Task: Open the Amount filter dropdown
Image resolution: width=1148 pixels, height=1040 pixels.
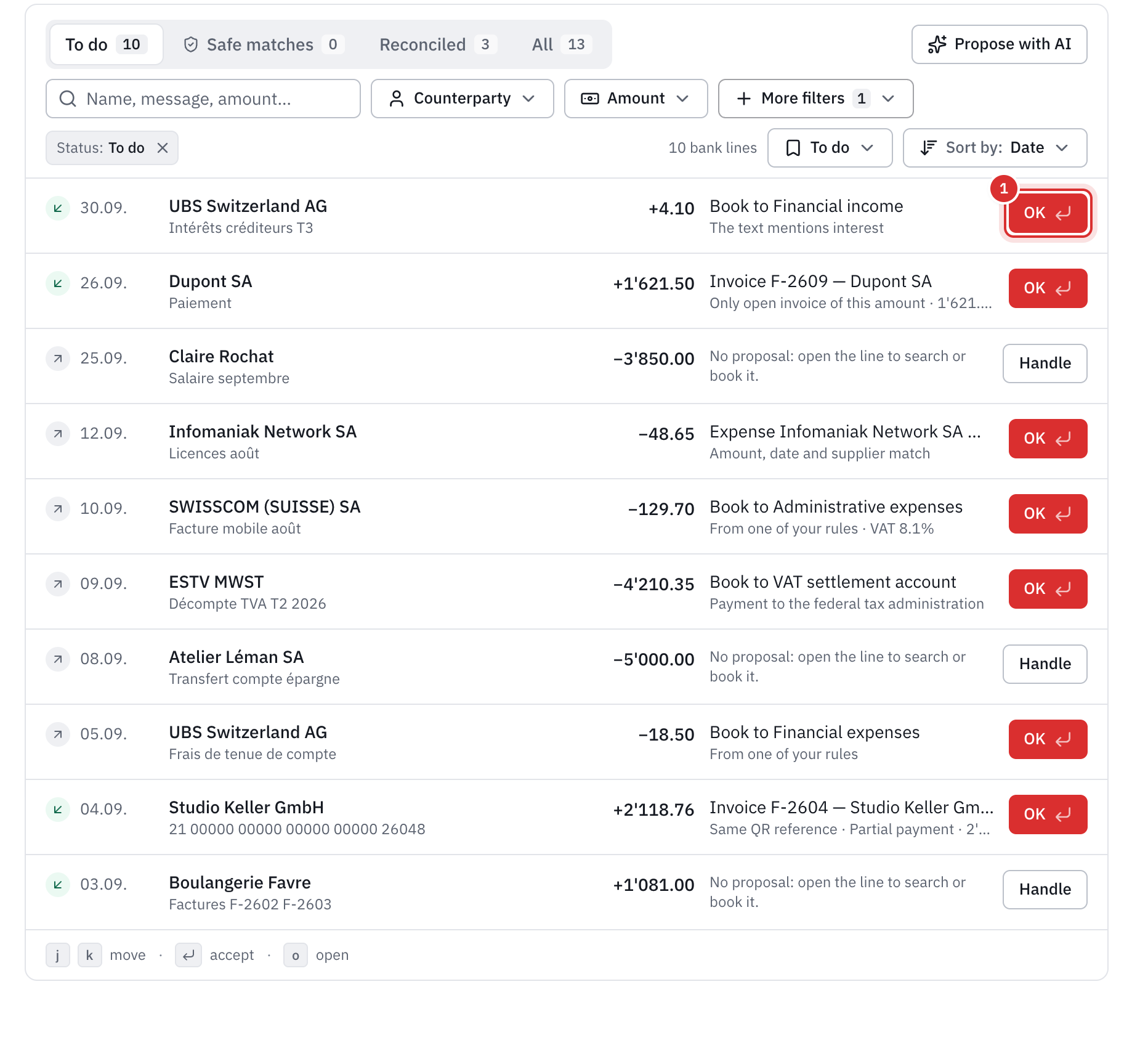Action: click(x=636, y=99)
